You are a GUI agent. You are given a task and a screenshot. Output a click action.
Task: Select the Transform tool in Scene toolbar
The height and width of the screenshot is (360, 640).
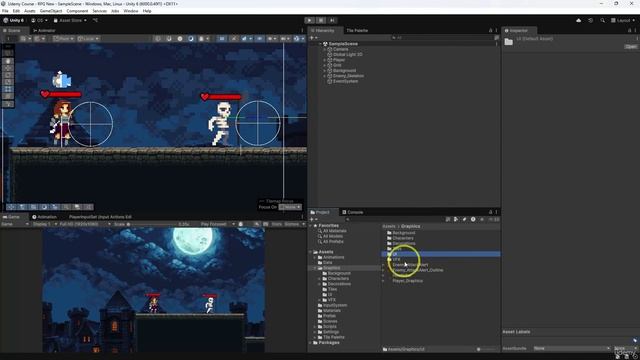coord(8,96)
